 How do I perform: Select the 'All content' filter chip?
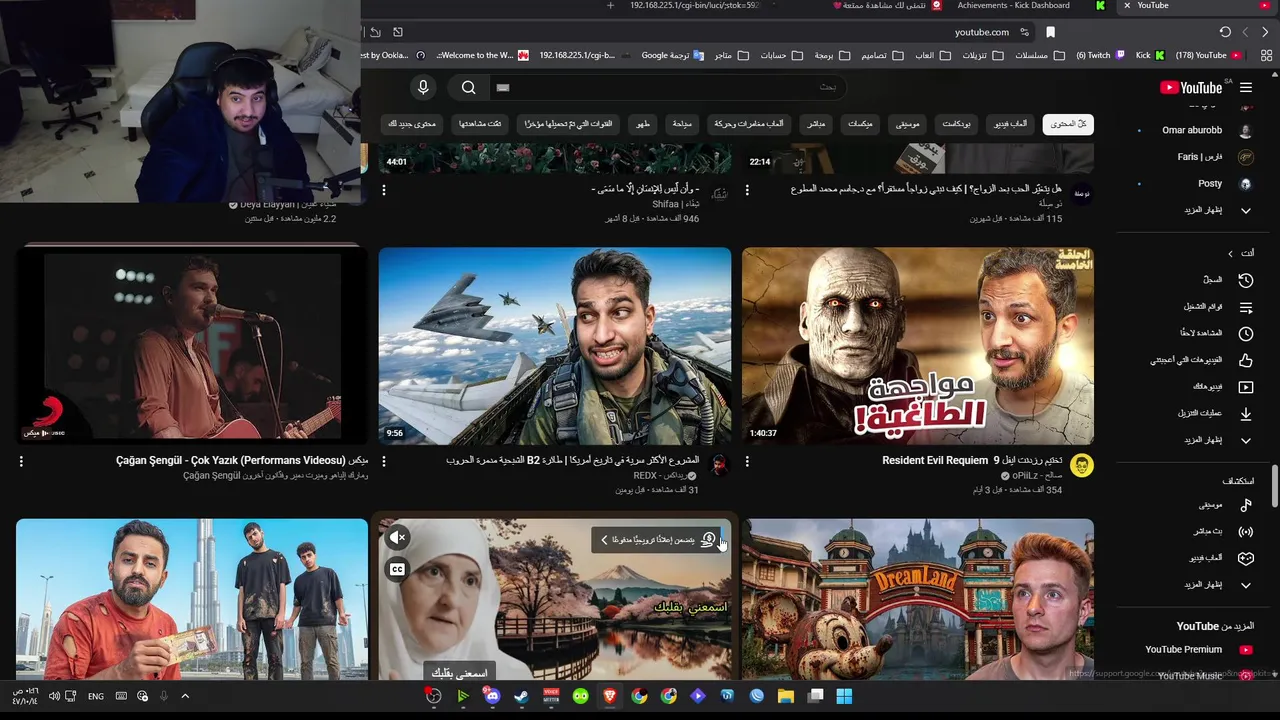click(1068, 124)
